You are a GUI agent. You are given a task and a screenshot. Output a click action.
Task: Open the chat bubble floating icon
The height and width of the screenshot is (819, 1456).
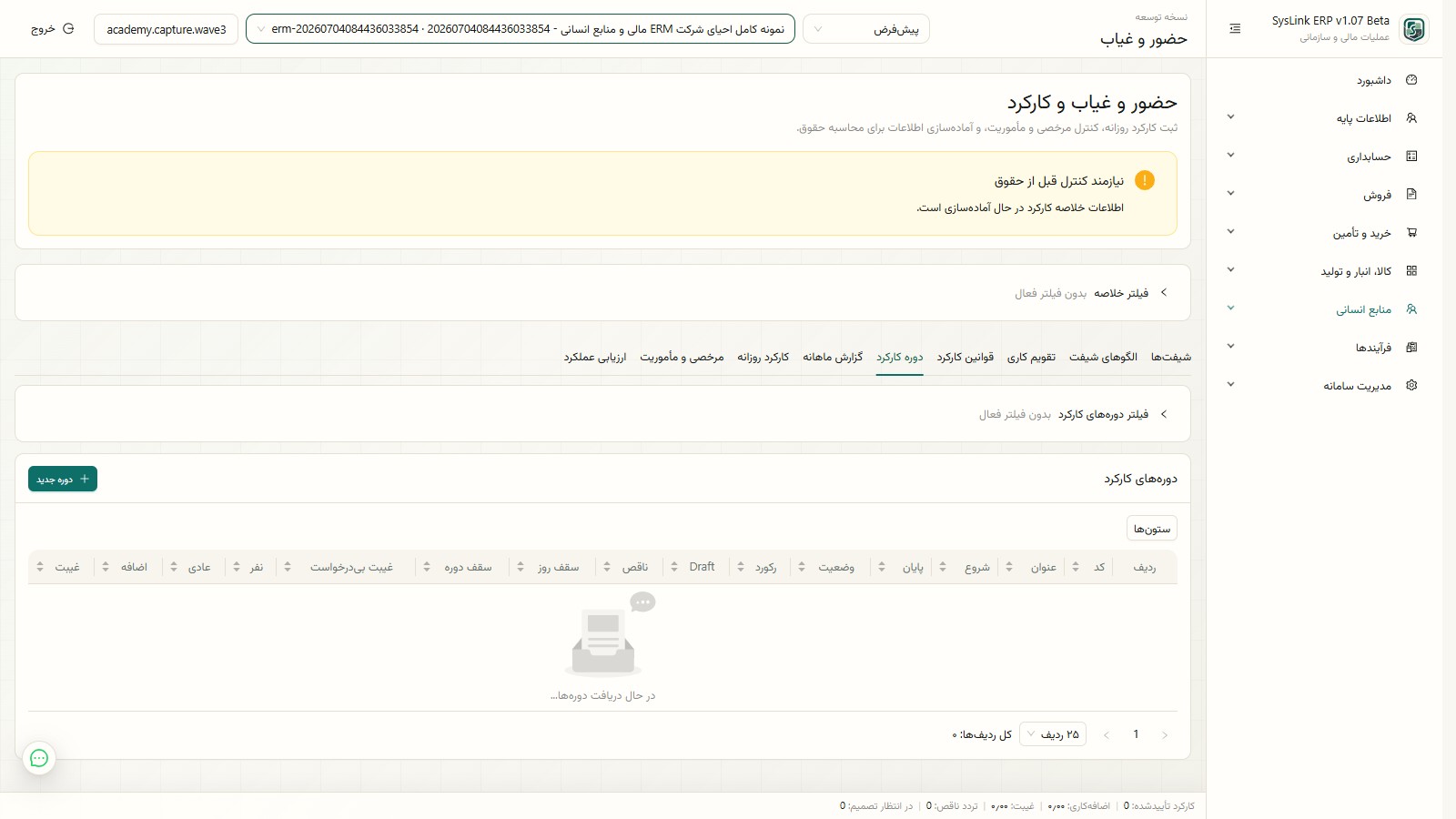pyautogui.click(x=39, y=758)
